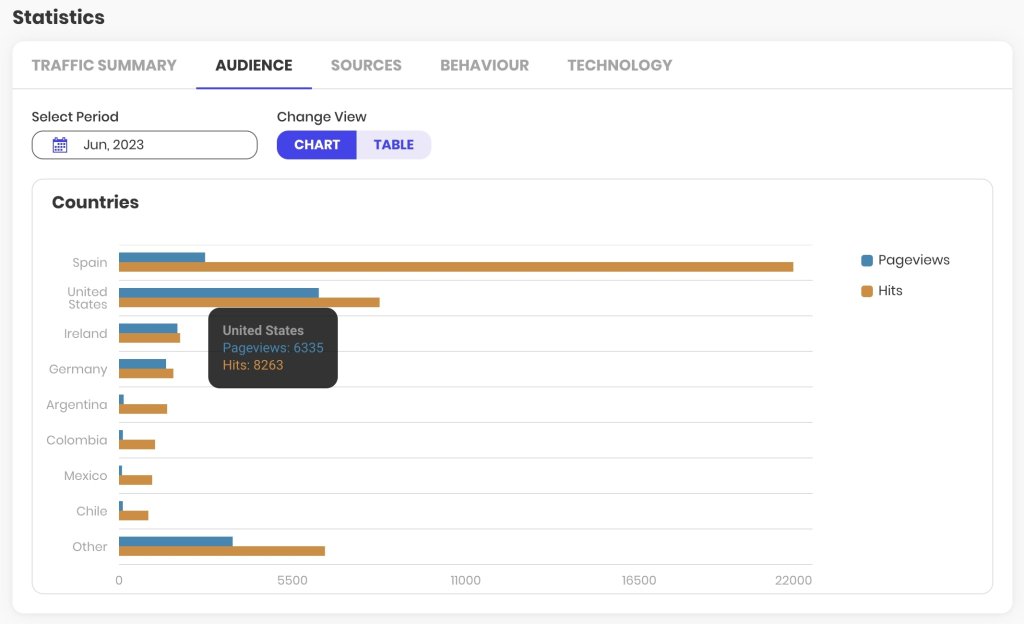This screenshot has height=624, width=1024.
Task: Click the Hits legend label
Action: point(890,290)
